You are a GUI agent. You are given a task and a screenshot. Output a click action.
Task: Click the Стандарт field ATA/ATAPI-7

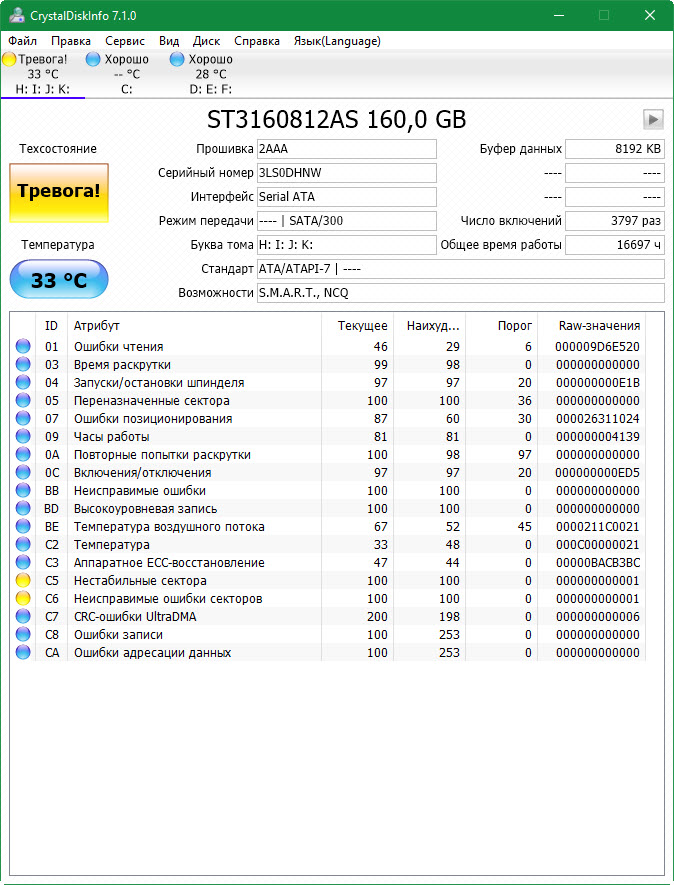pos(461,269)
